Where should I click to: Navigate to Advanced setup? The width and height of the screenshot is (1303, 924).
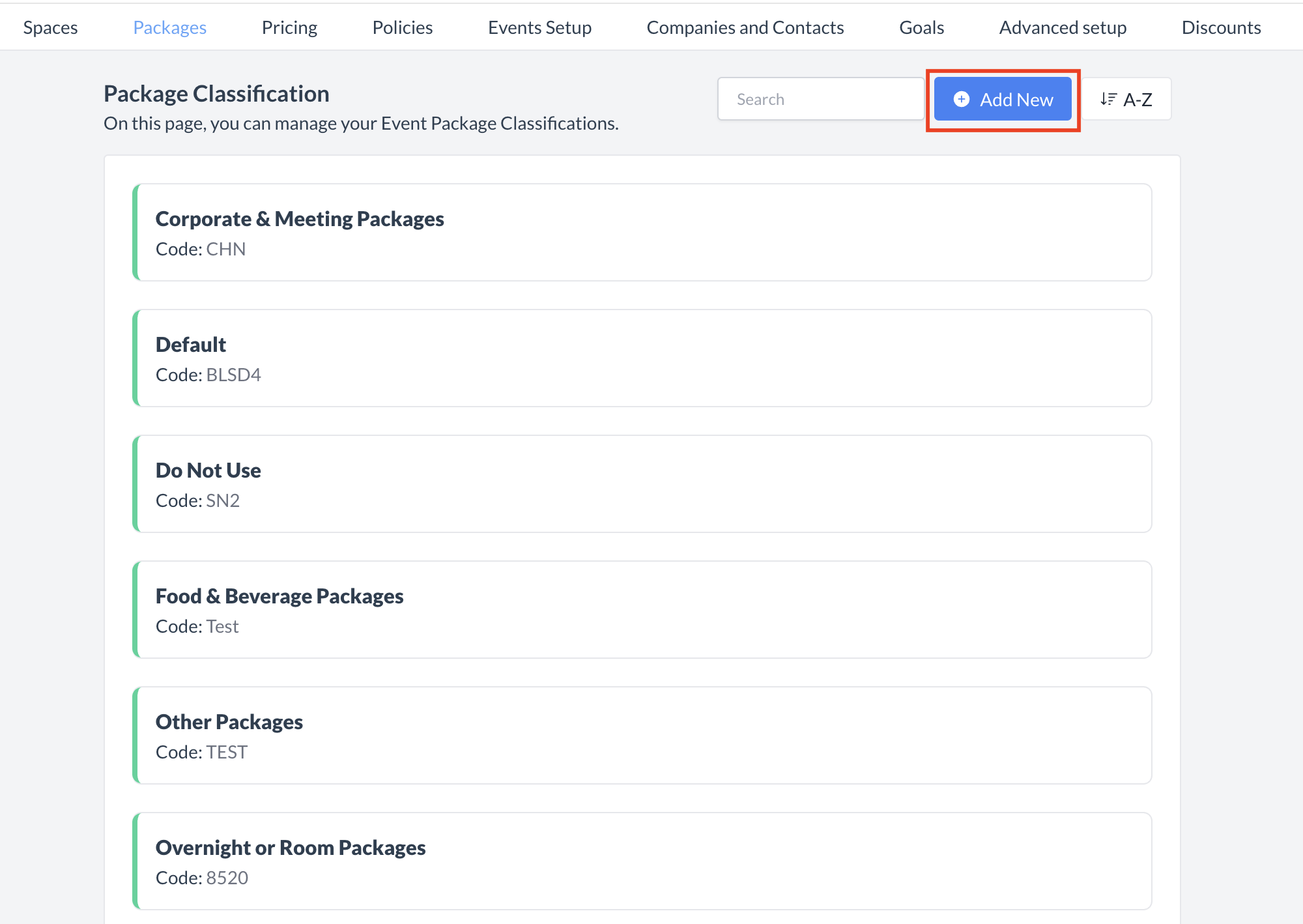[1063, 27]
